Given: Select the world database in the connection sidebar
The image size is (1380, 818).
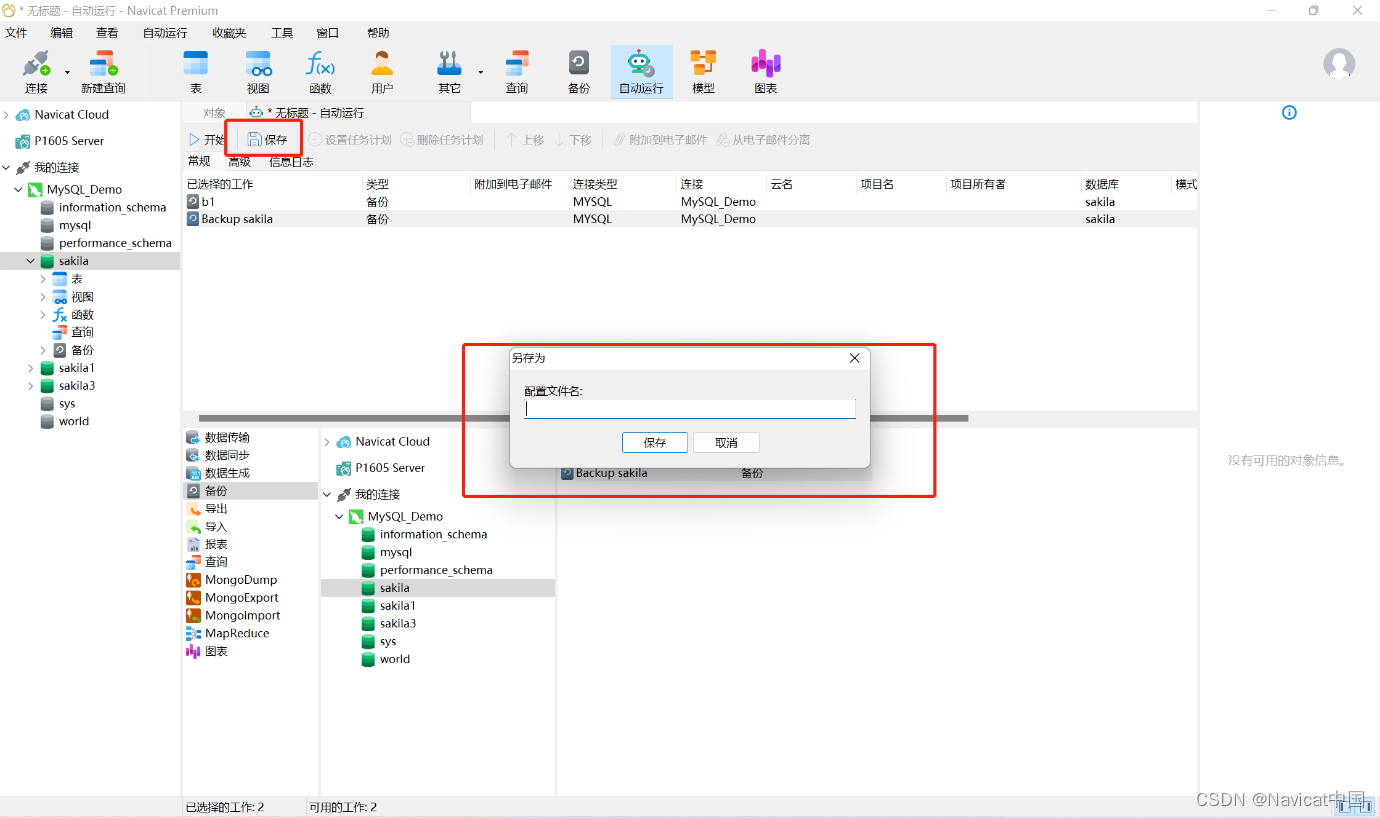Looking at the screenshot, I should [x=74, y=422].
